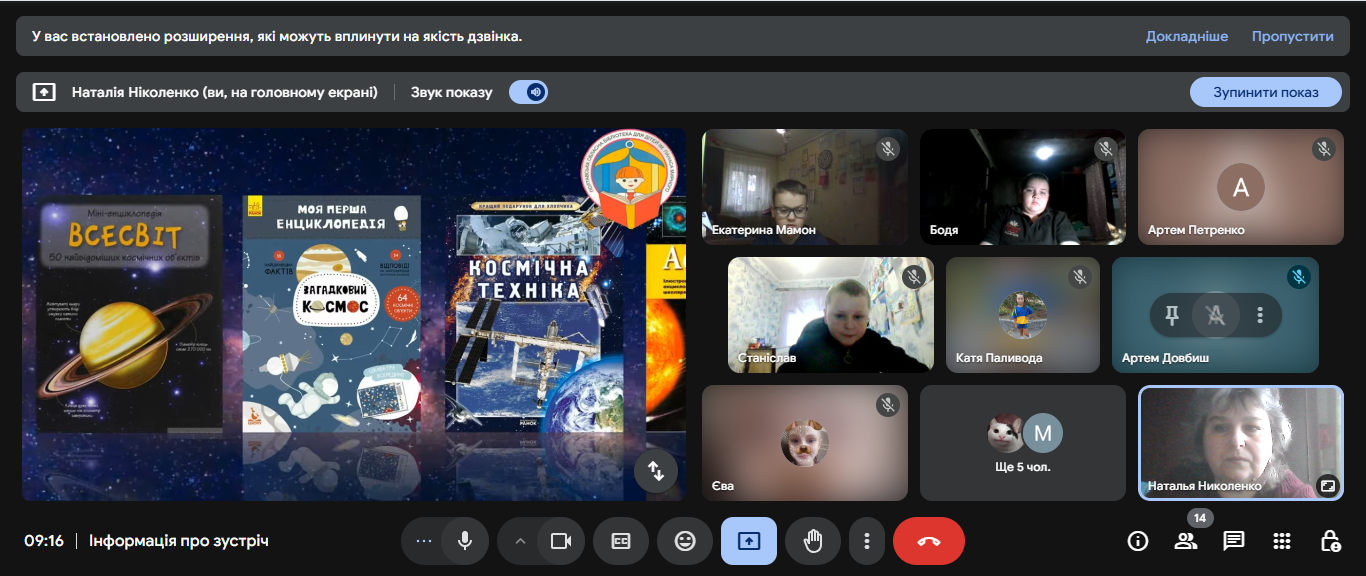The image size is (1366, 576).
Task: Click Артем Петренко avatar tile
Action: 1241,186
